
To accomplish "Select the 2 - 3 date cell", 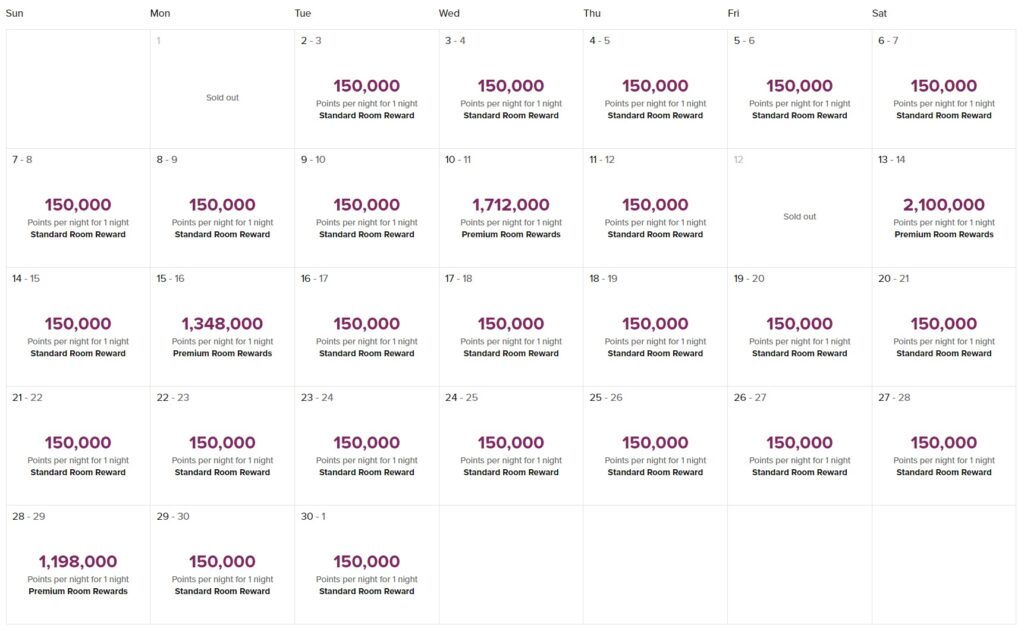I will pyautogui.click(x=366, y=89).
